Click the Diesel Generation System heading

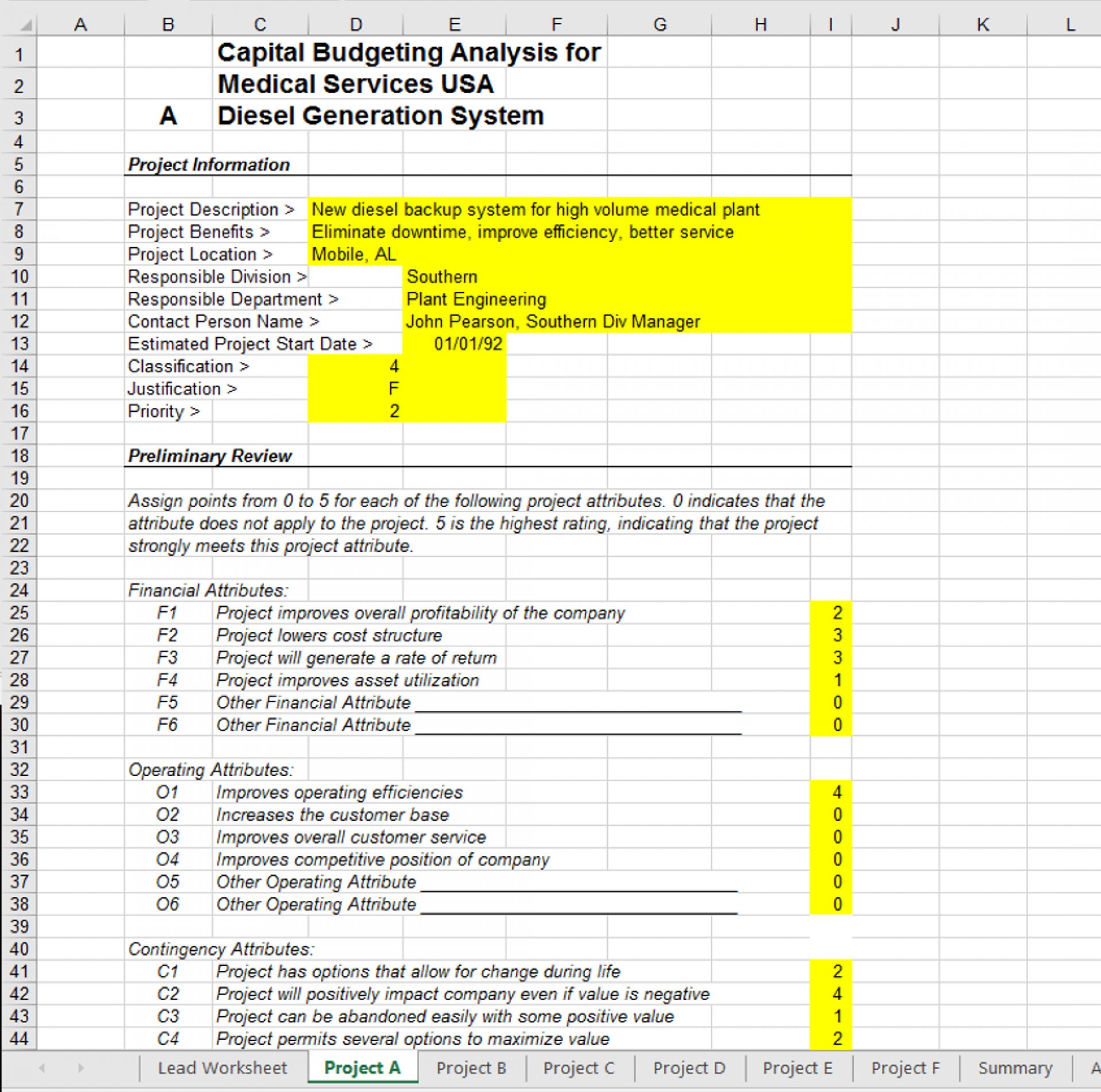(380, 115)
